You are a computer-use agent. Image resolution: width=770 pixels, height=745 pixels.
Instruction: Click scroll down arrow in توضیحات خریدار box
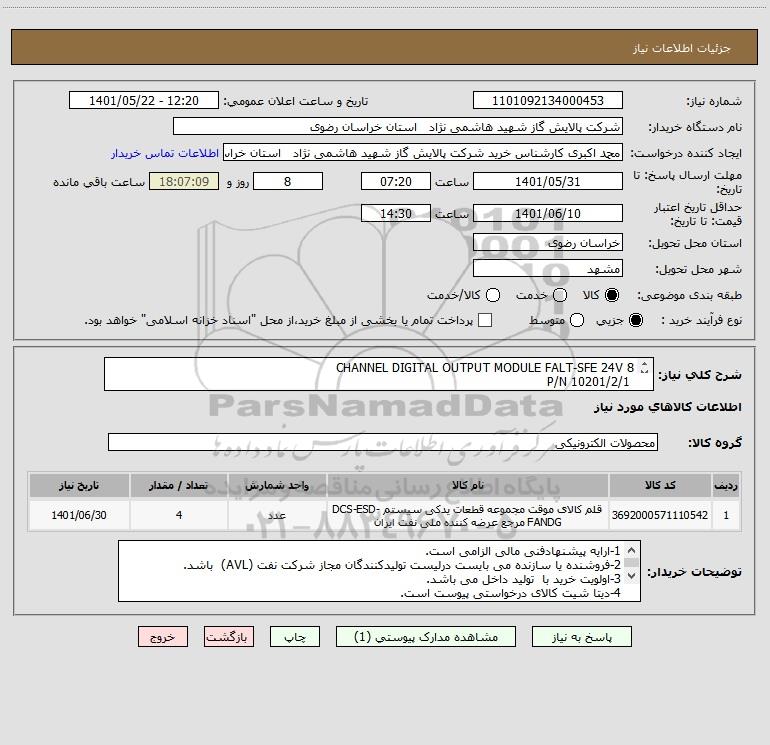(632, 575)
